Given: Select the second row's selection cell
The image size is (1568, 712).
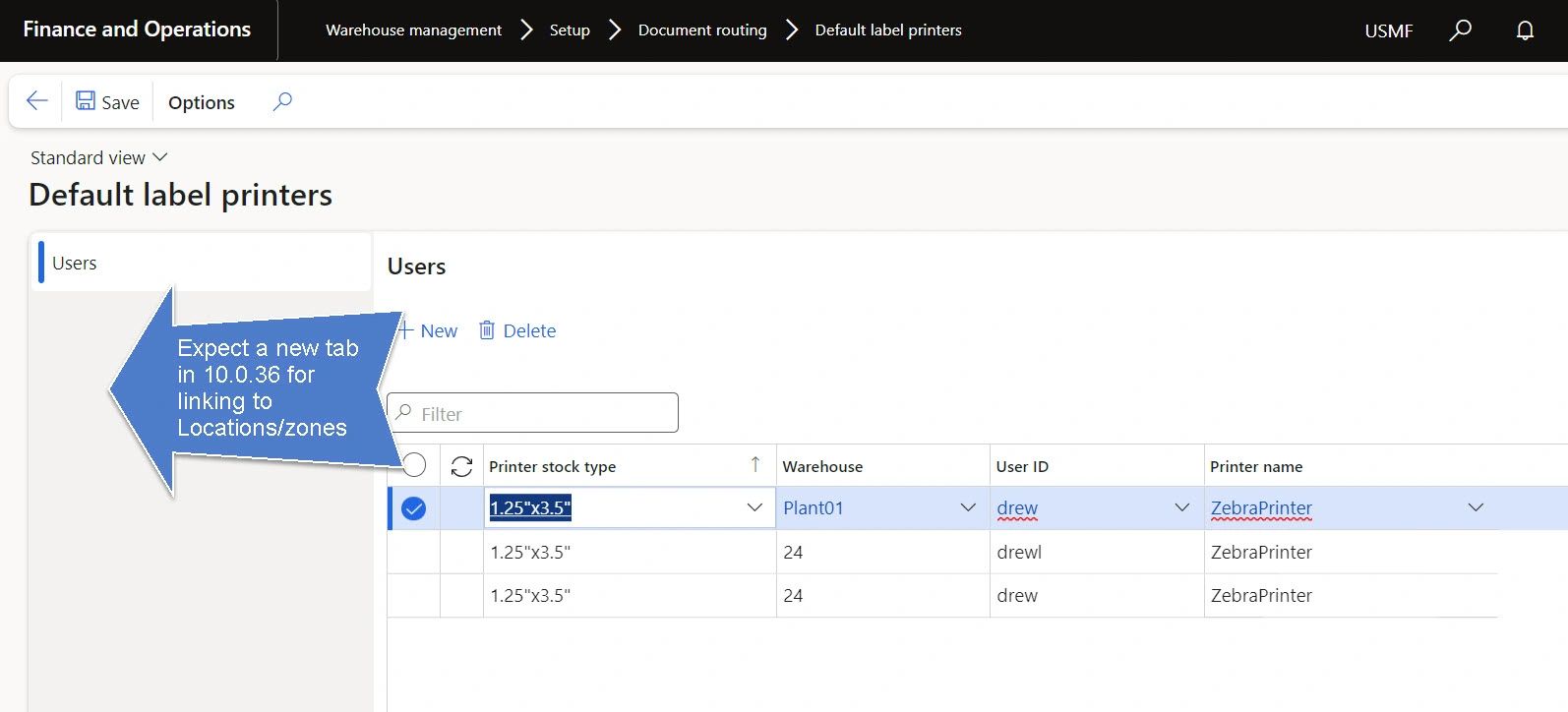Looking at the screenshot, I should click(414, 553).
